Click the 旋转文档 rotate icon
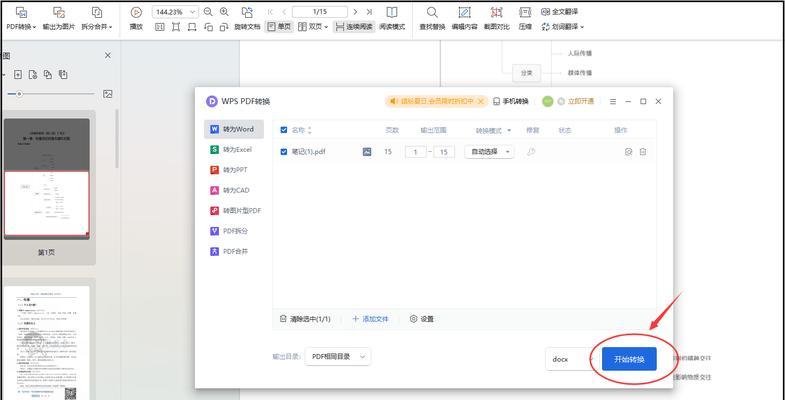The image size is (785, 400). pyautogui.click(x=247, y=19)
